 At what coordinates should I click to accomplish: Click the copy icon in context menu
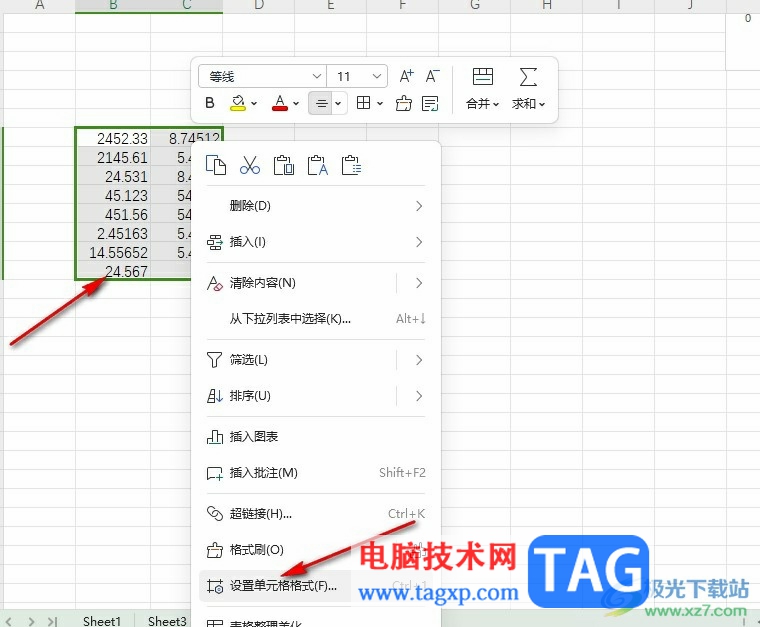[x=216, y=165]
